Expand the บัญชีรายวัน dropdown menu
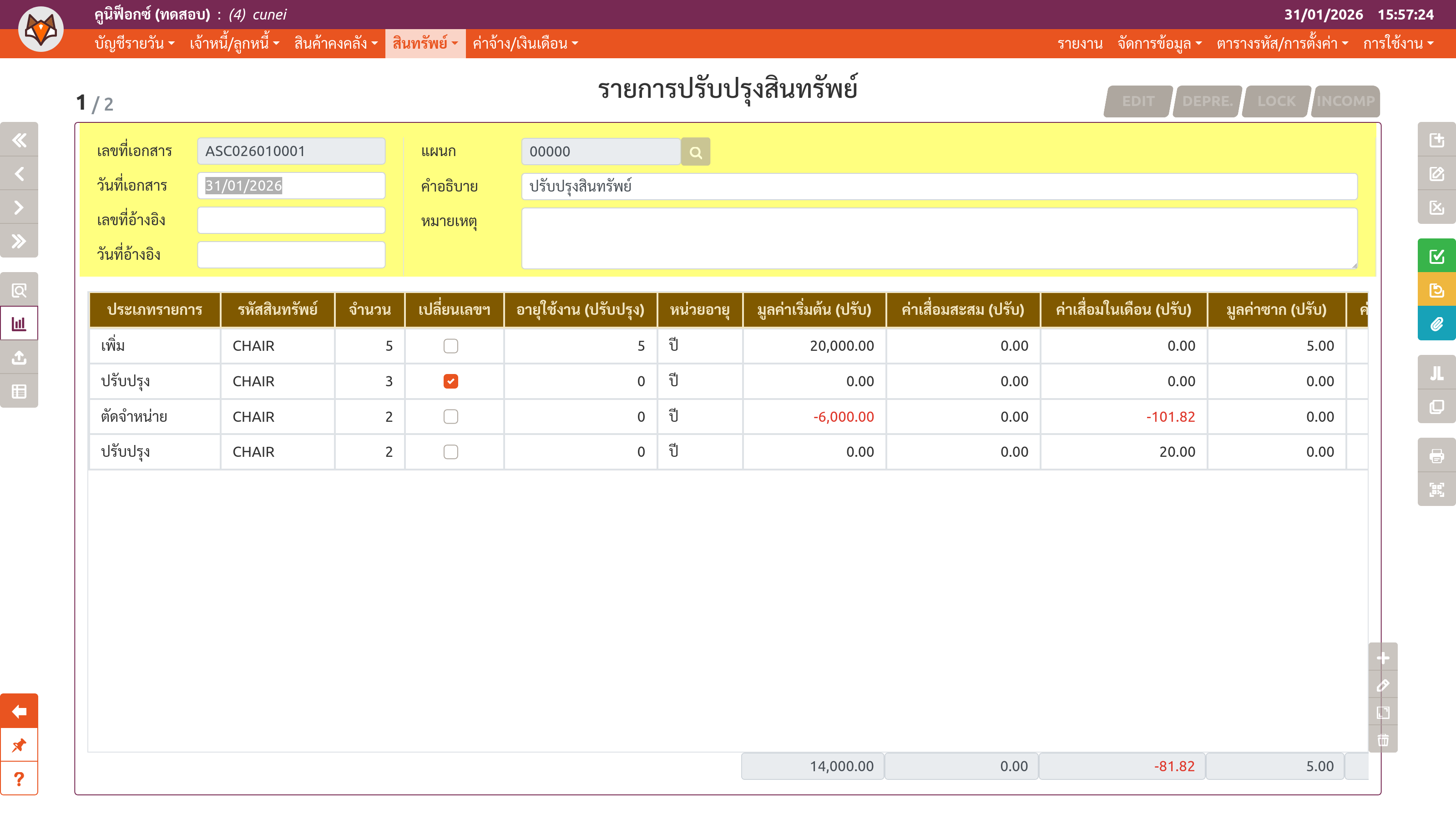 coord(135,44)
